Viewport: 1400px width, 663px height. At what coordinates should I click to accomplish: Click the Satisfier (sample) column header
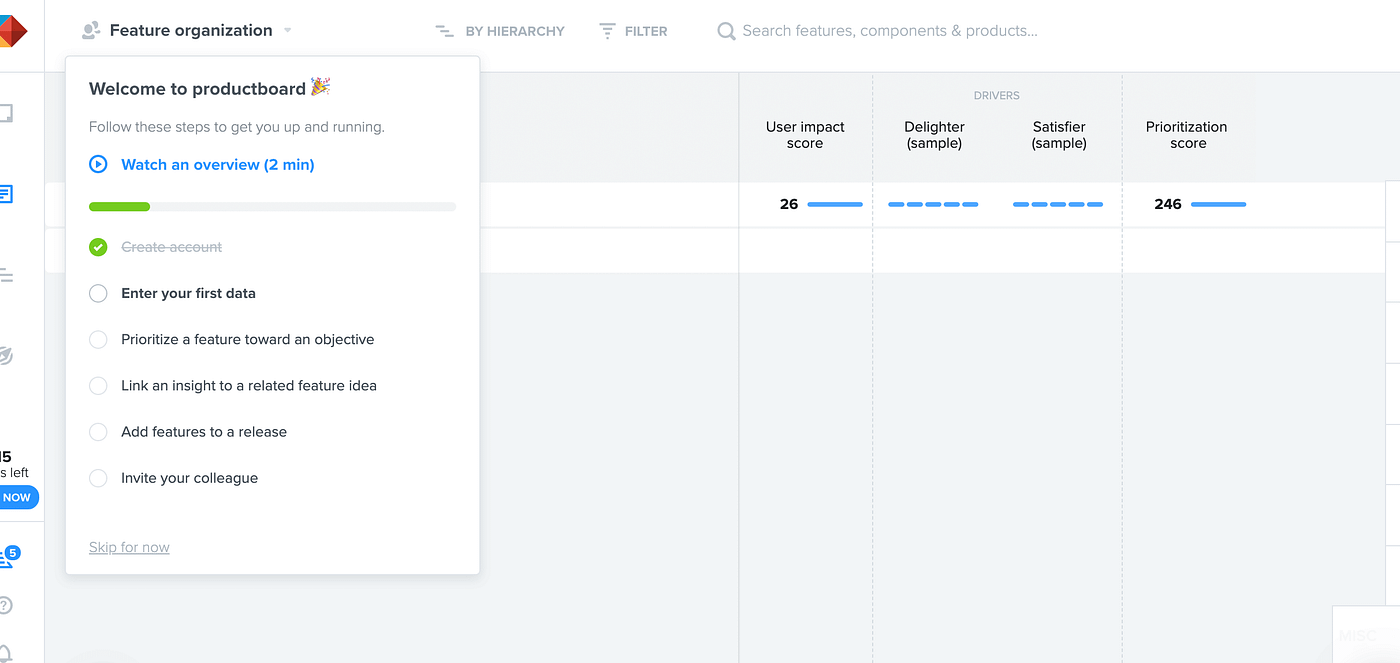point(1059,135)
